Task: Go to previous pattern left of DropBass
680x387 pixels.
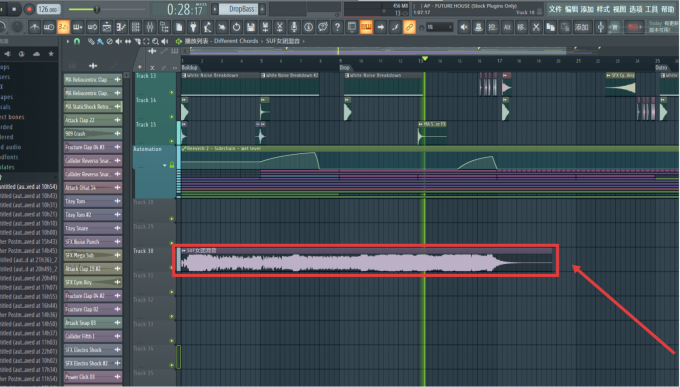Action: [215, 9]
